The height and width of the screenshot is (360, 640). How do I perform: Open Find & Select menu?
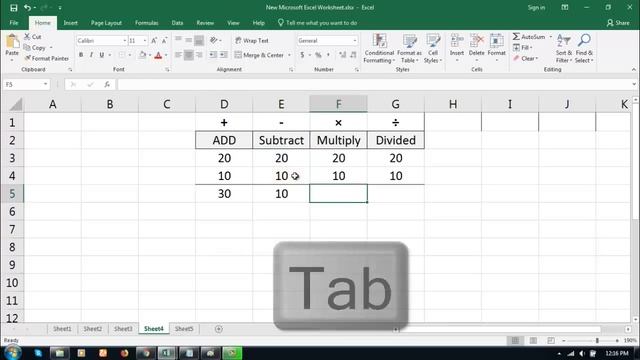click(x=584, y=49)
